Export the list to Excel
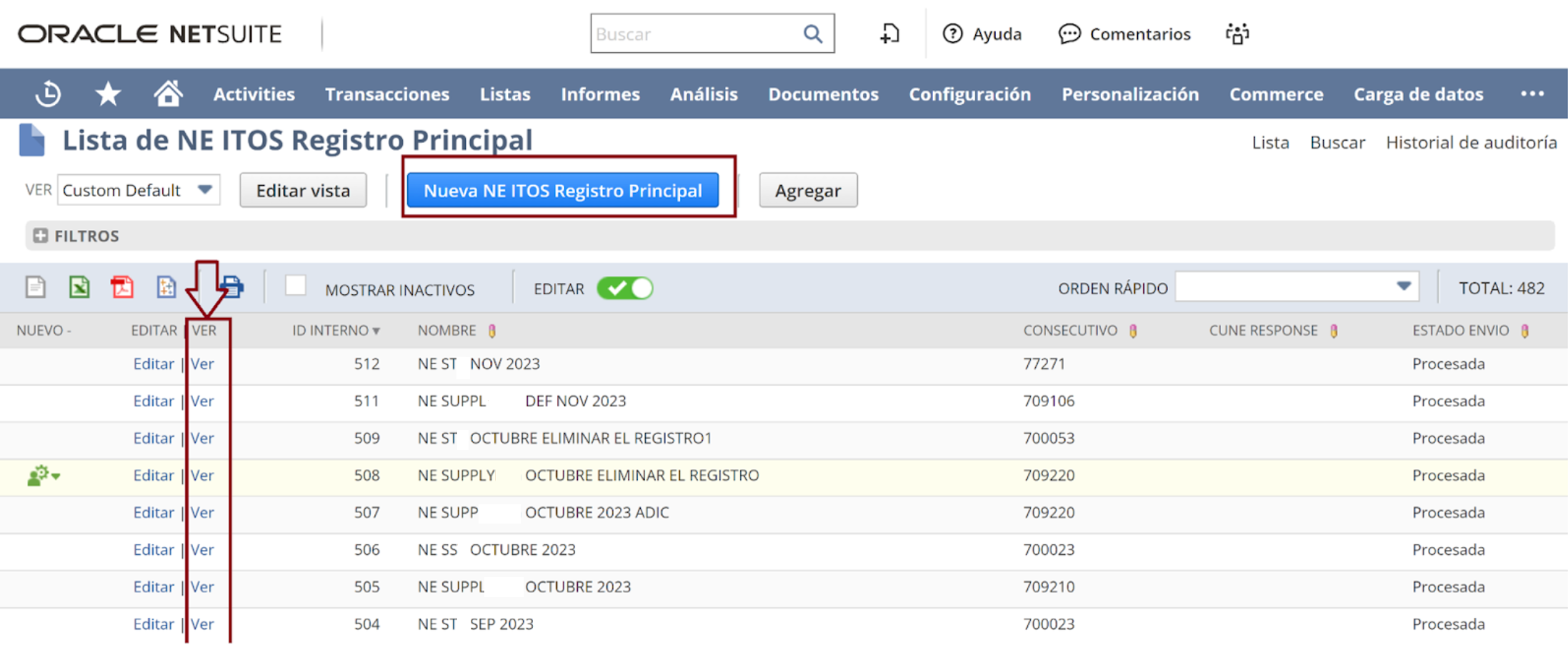Viewport: 1568px width, 650px height. 79,287
